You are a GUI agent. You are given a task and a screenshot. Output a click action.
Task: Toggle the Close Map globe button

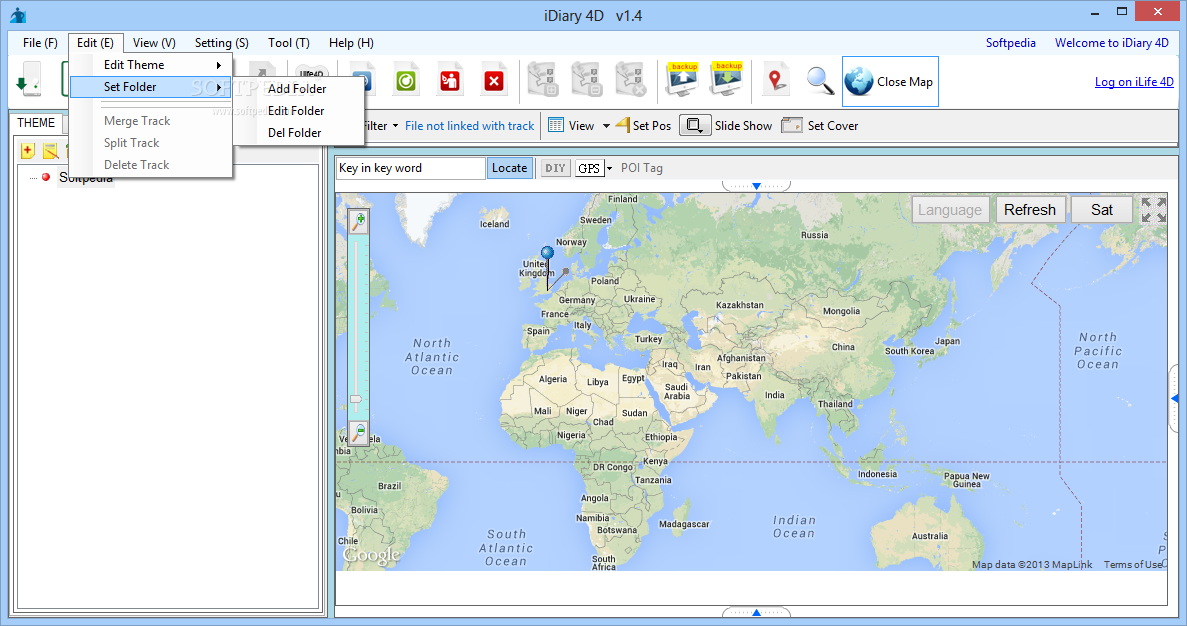tap(890, 81)
